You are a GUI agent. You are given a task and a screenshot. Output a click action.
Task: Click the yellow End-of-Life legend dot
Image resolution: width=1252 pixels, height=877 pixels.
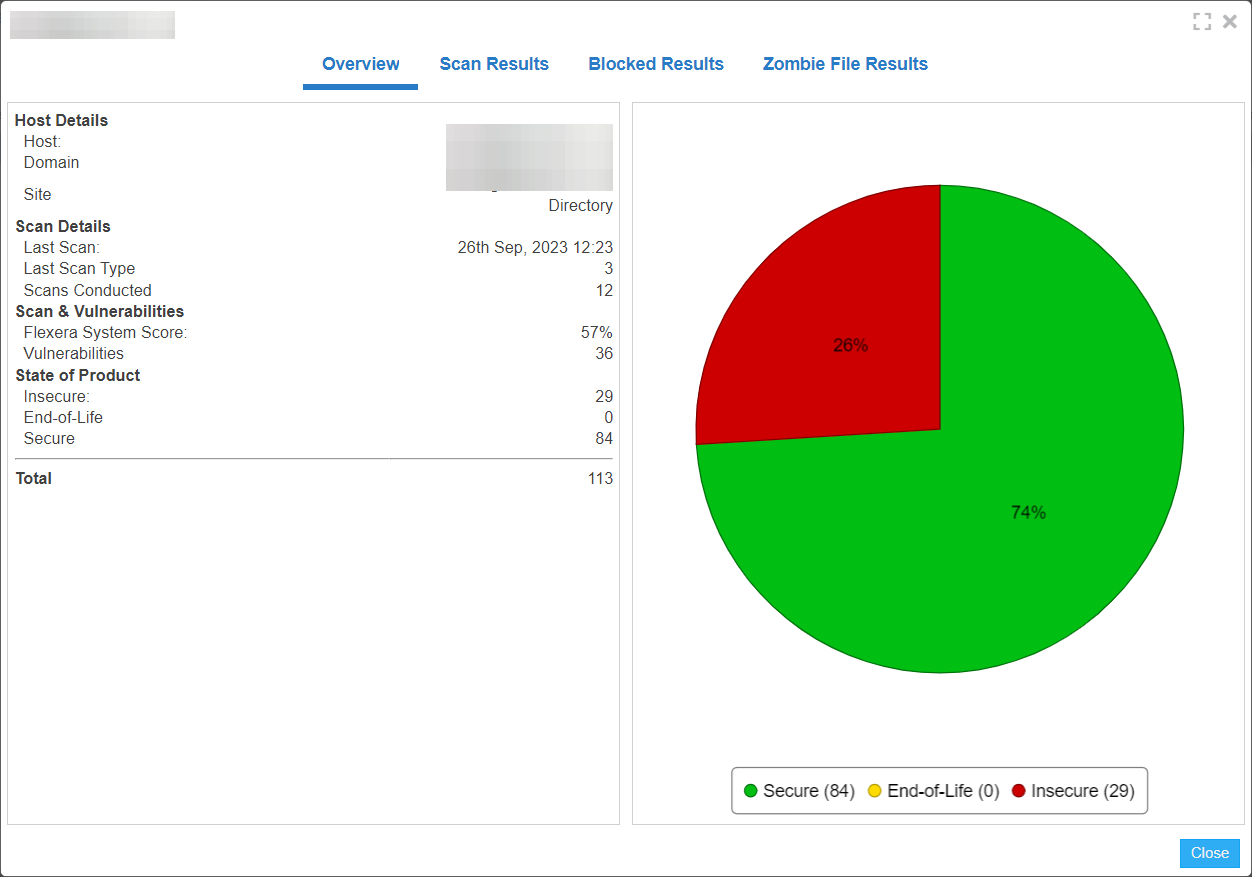click(875, 791)
